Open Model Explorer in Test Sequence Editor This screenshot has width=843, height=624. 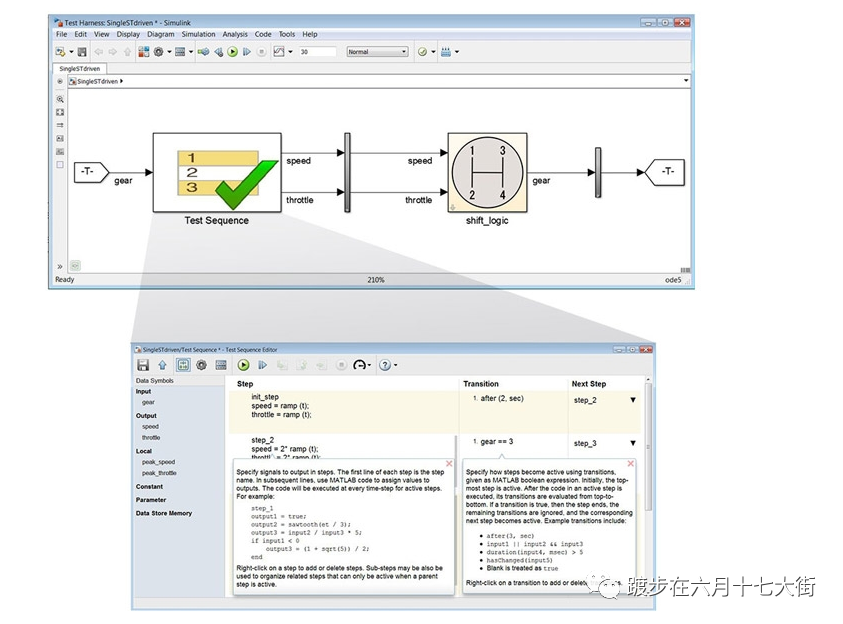(x=221, y=365)
